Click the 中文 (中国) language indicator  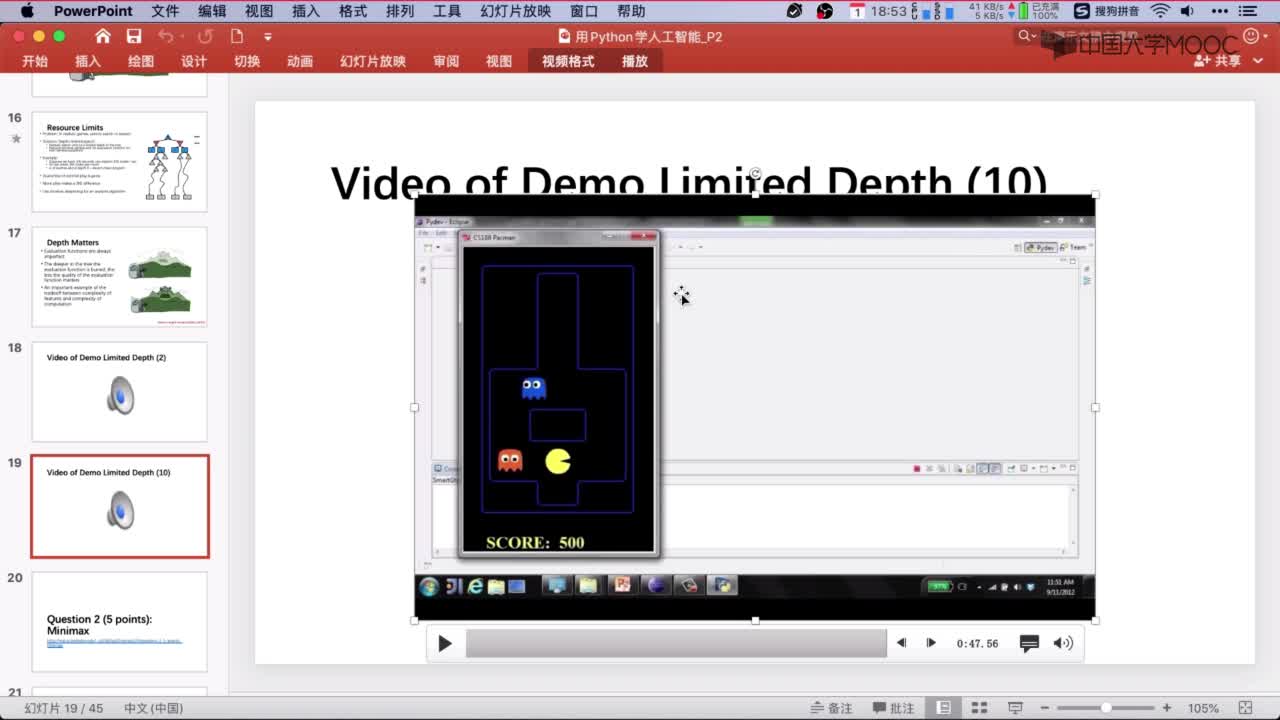(153, 708)
